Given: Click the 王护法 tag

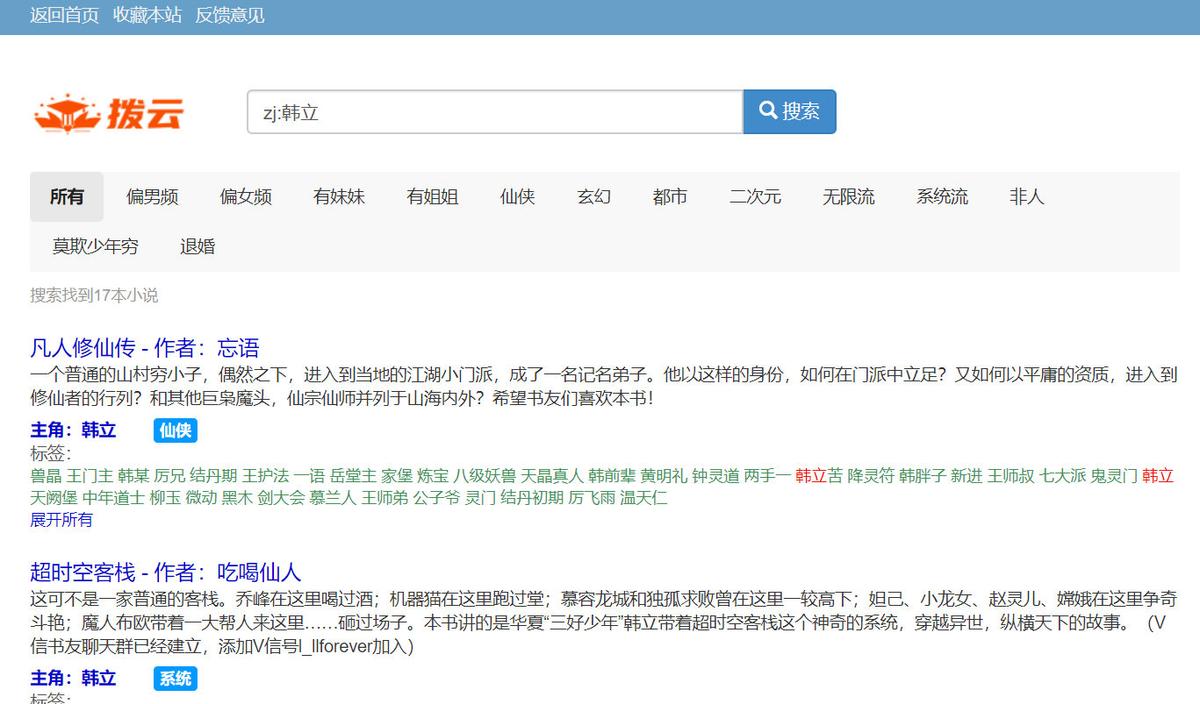Looking at the screenshot, I should click(266, 476).
